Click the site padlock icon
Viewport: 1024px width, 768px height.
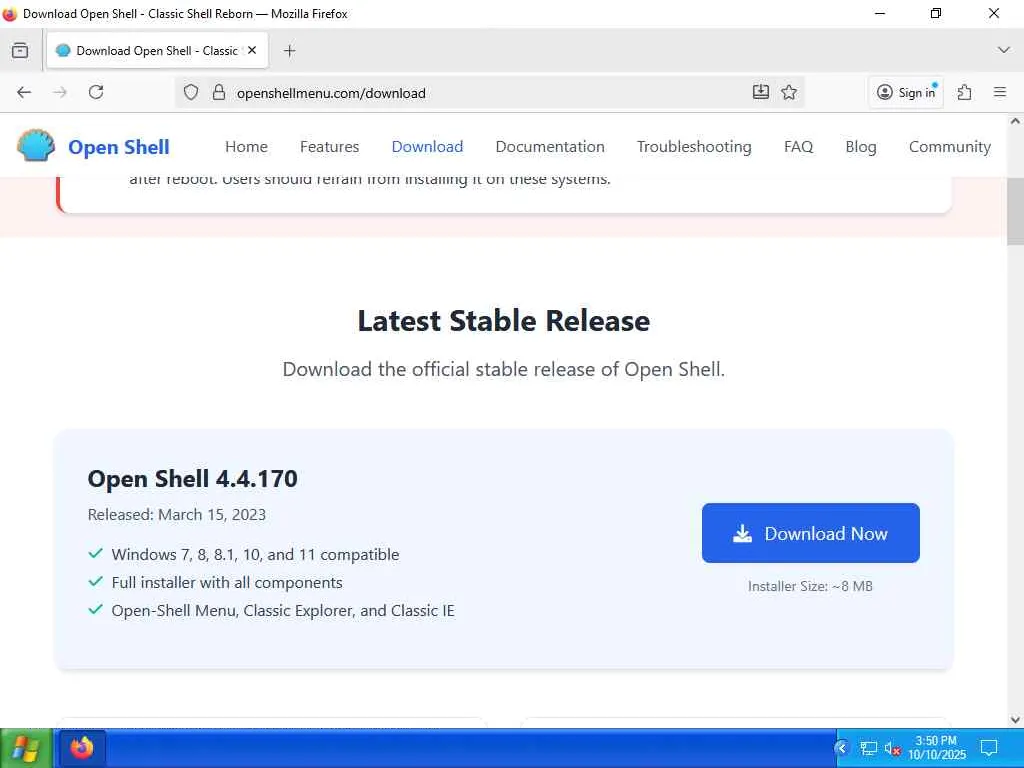(x=219, y=92)
